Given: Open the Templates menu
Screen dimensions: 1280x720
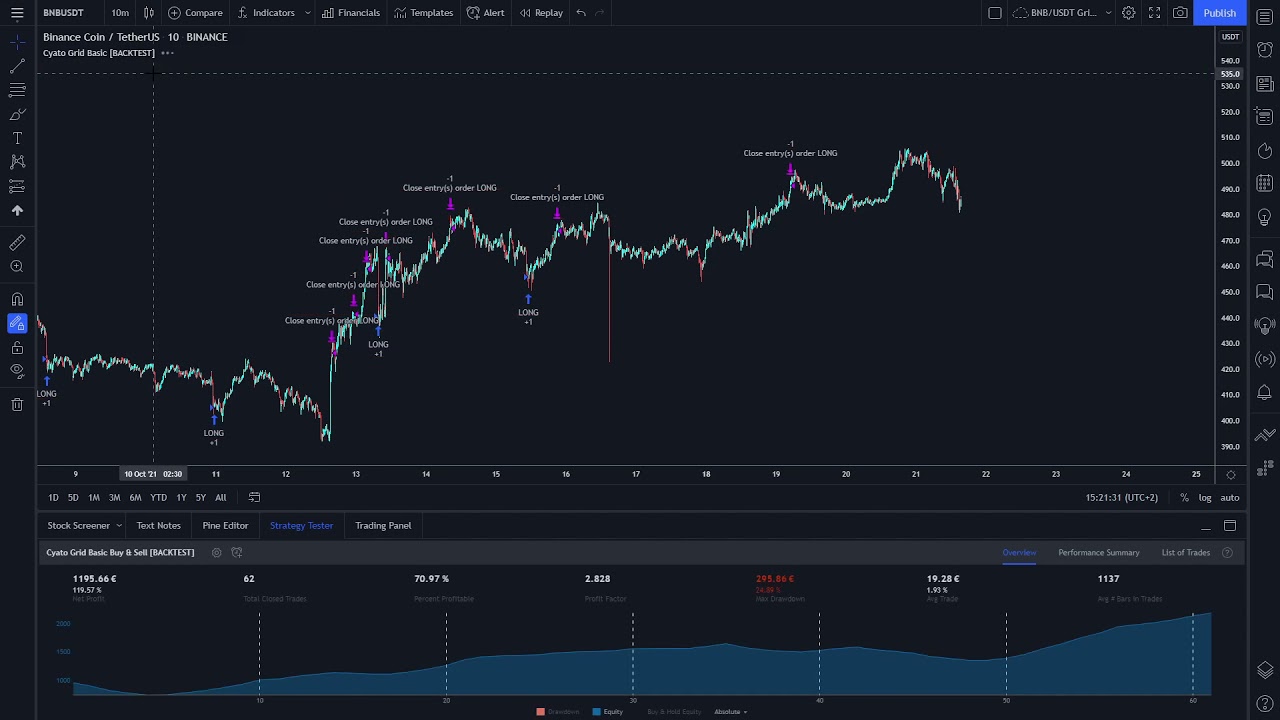Looking at the screenshot, I should 423,13.
